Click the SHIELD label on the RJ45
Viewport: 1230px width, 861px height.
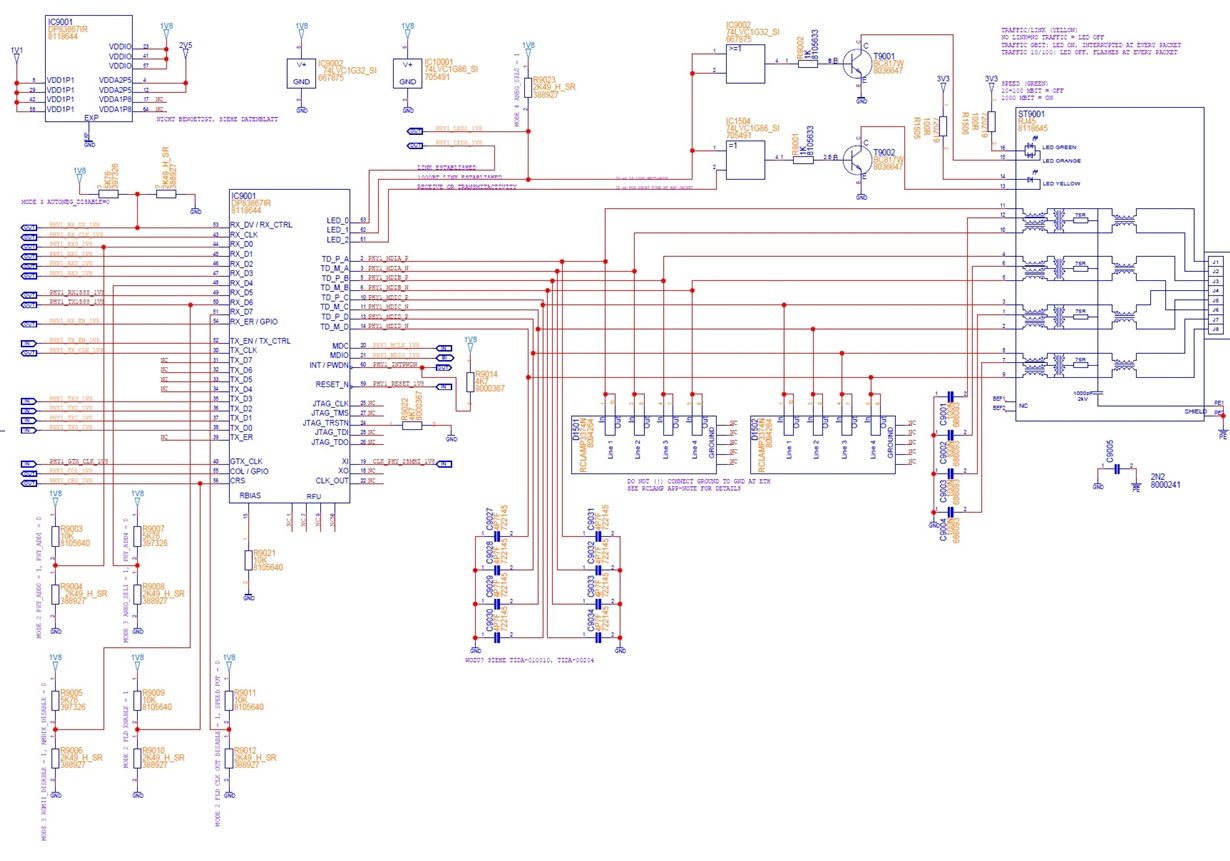[x=1196, y=411]
